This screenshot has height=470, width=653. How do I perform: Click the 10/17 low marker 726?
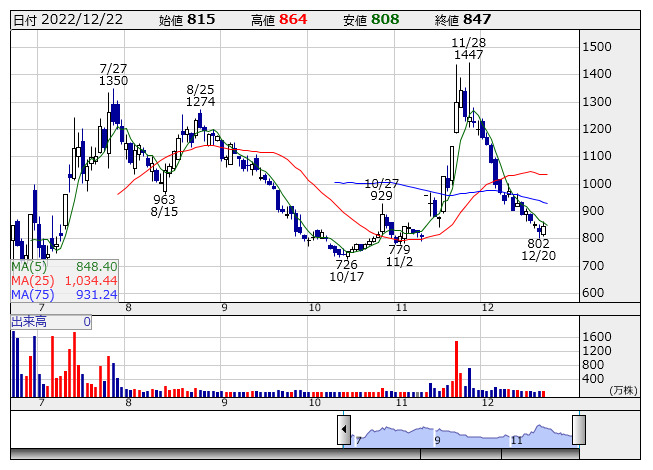346,264
